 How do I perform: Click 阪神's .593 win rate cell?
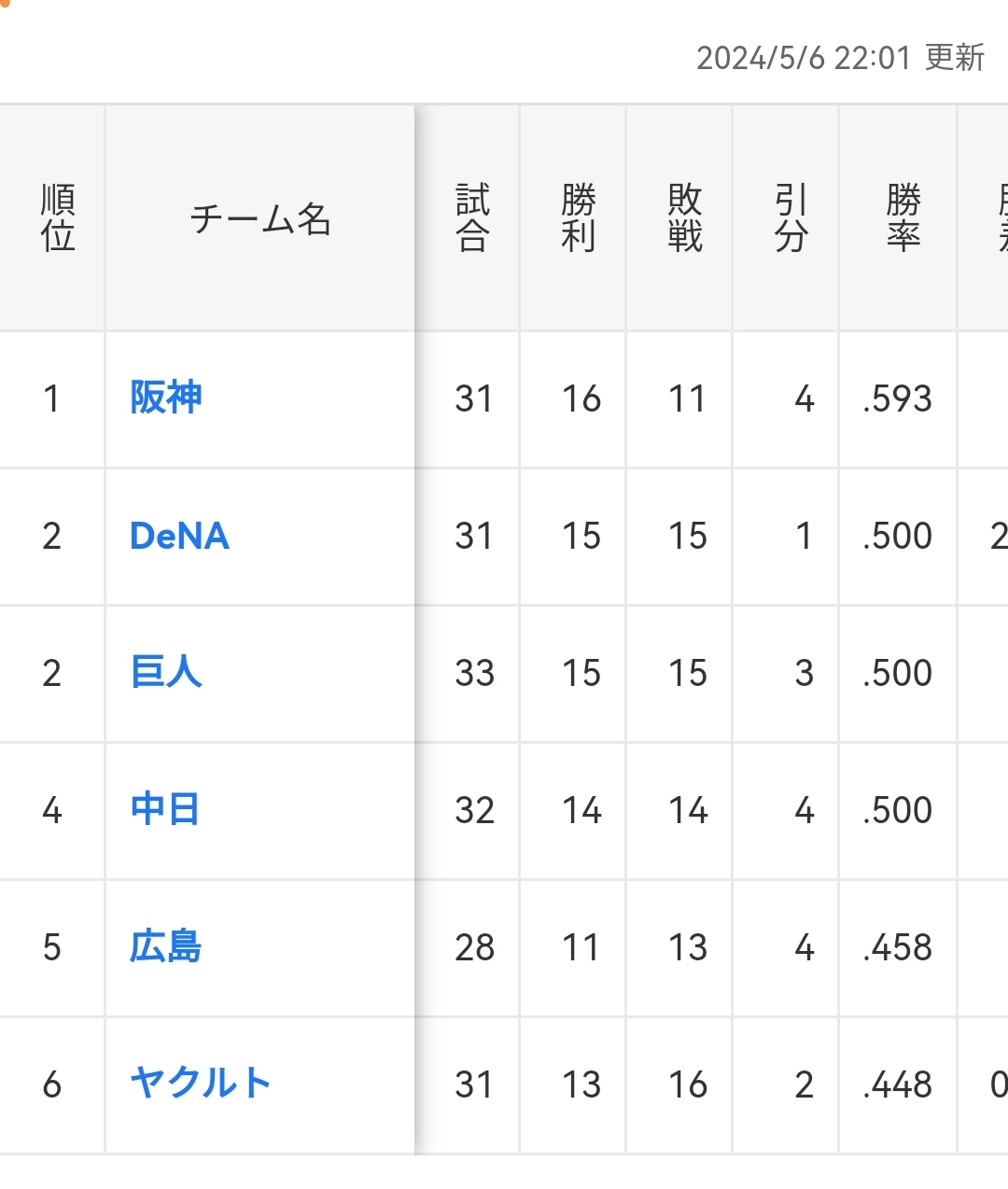(898, 399)
